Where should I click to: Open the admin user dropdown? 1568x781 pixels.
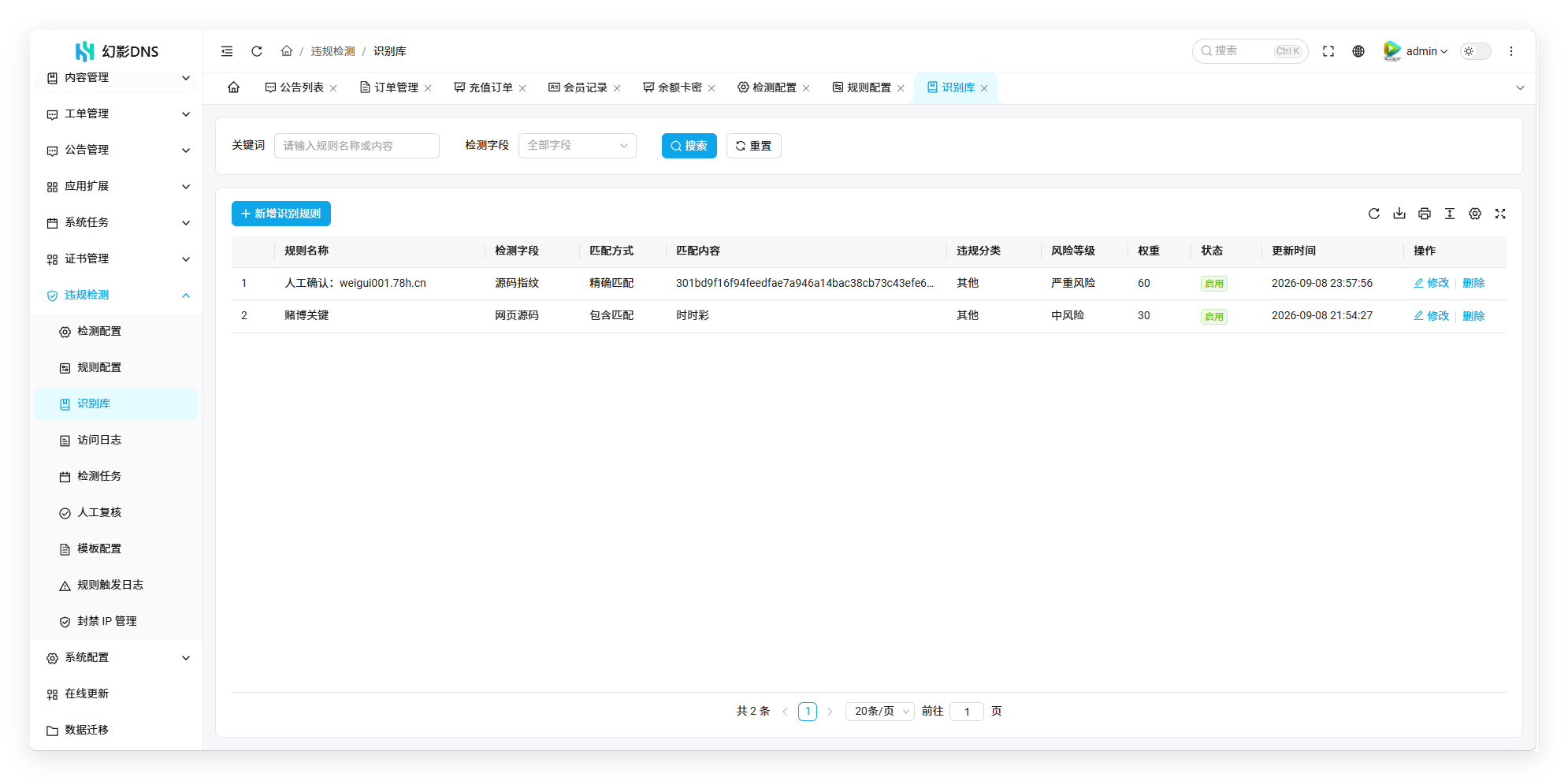point(1416,51)
